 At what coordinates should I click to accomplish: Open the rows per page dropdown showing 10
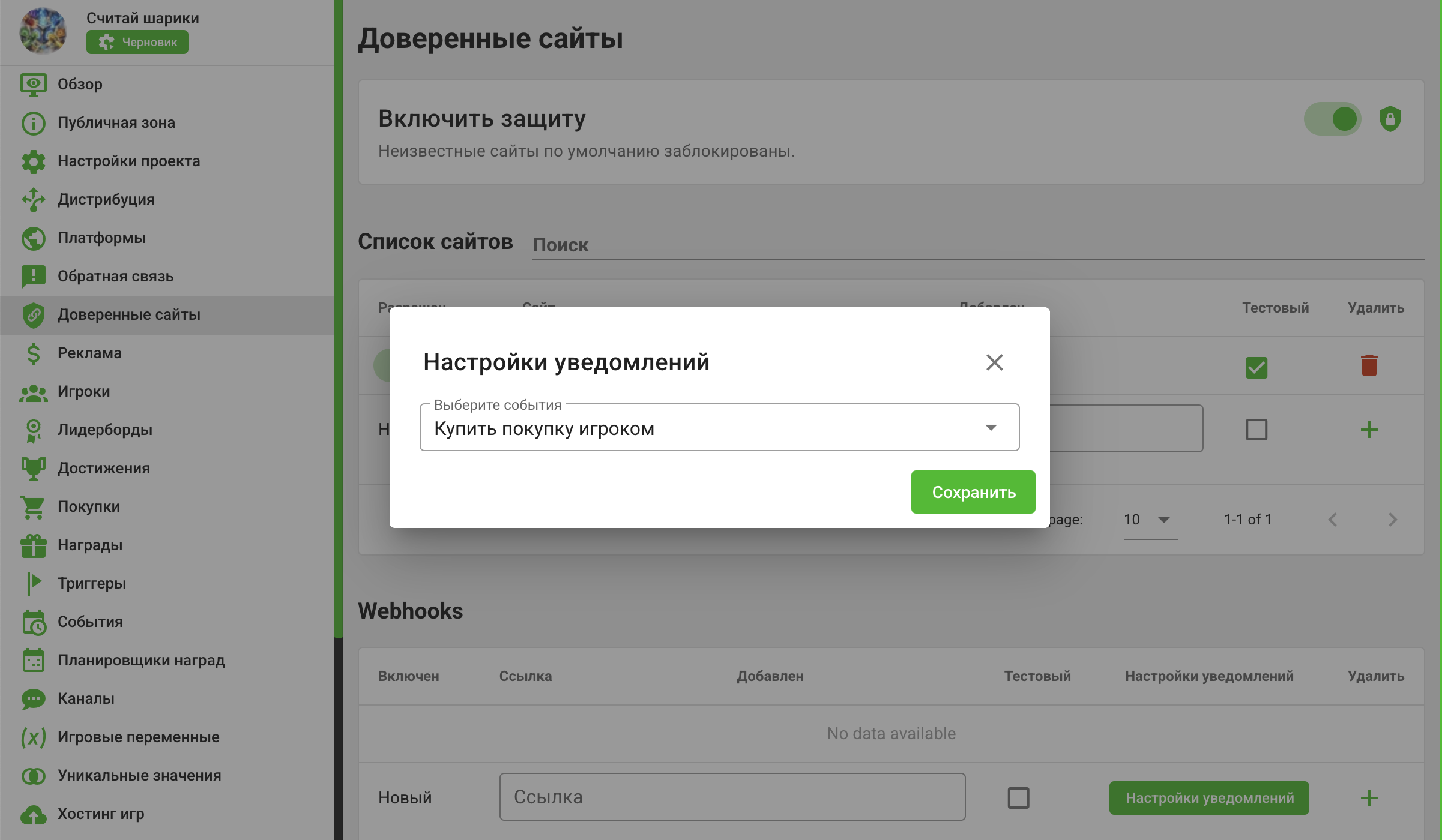point(1150,520)
